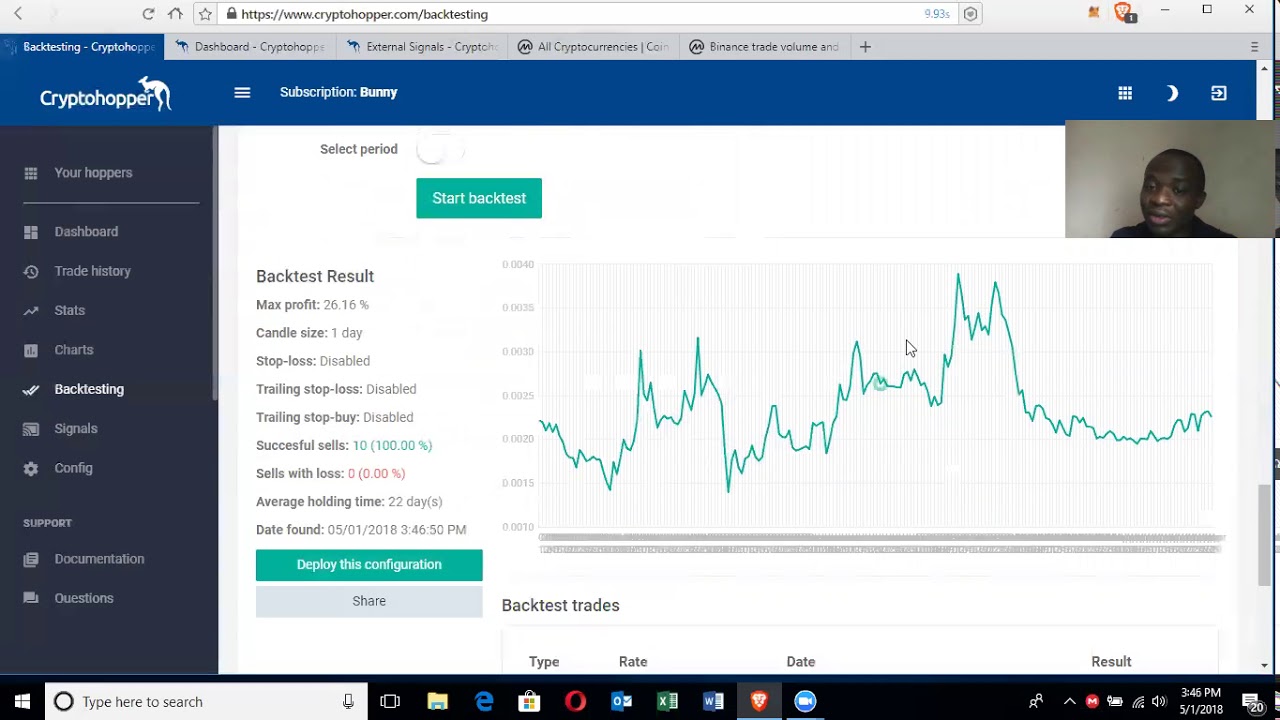Open the hamburger menu next to Subscription
This screenshot has width=1280, height=720.
242,92
